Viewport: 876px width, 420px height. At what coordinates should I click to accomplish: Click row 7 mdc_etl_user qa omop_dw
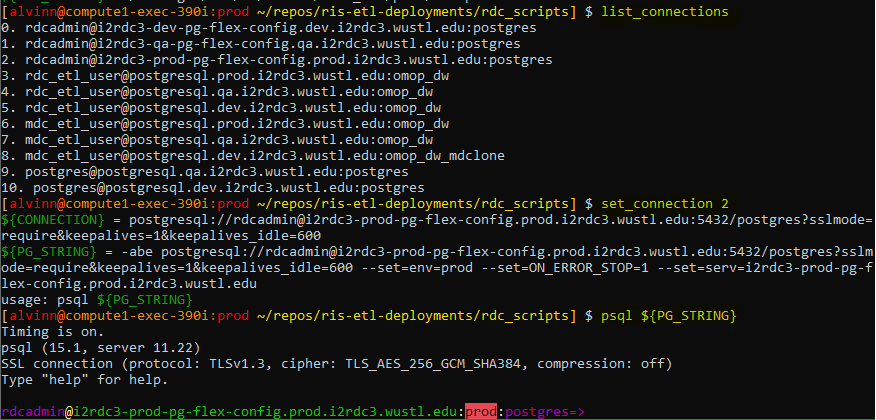point(217,140)
